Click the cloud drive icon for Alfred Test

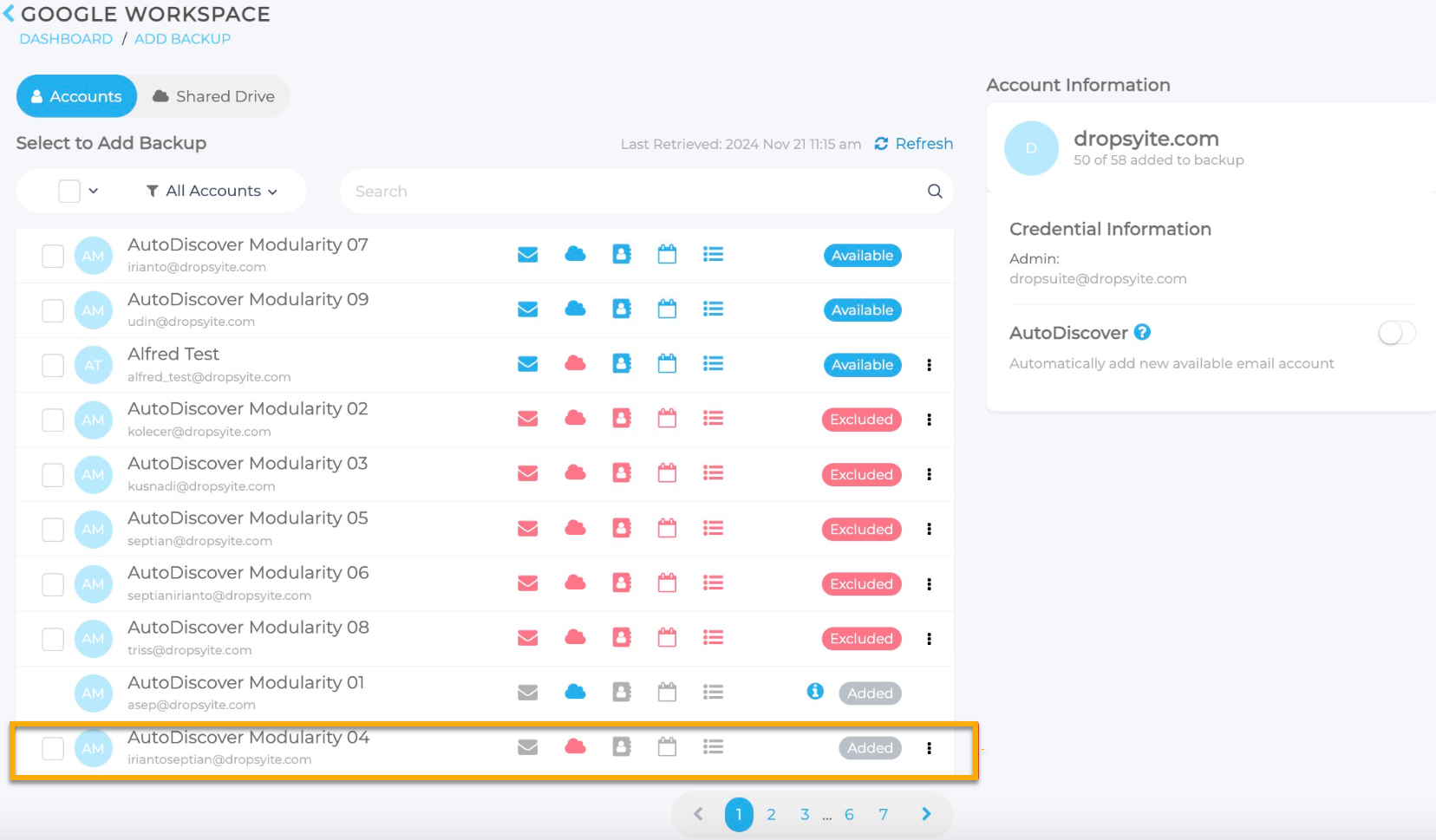575,364
